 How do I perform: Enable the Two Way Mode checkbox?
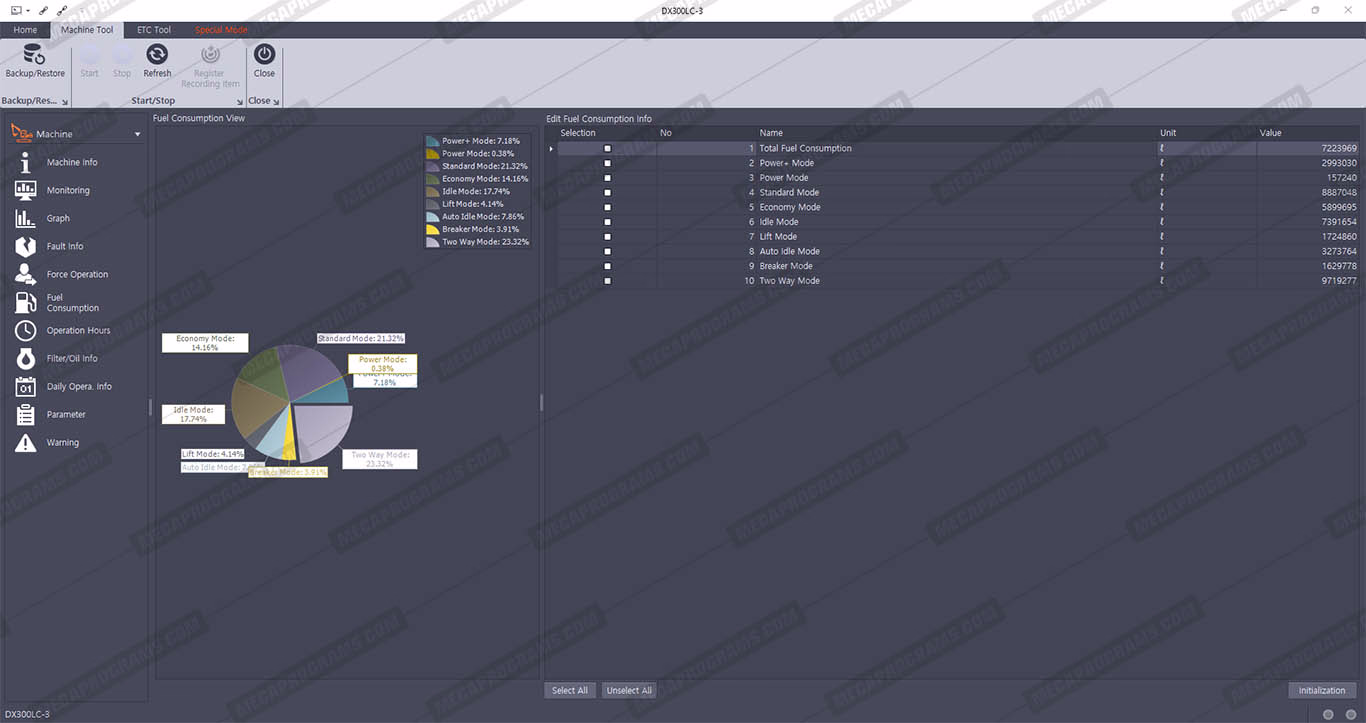point(607,281)
